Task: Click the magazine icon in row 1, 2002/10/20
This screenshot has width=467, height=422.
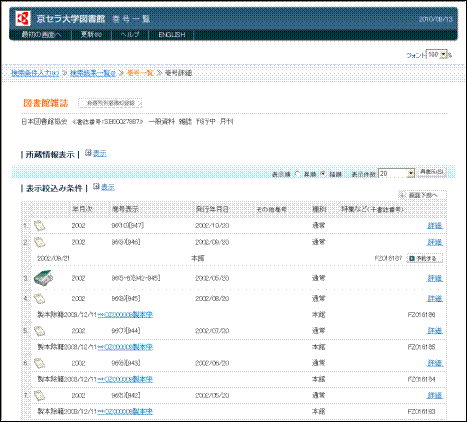Action: click(40, 226)
